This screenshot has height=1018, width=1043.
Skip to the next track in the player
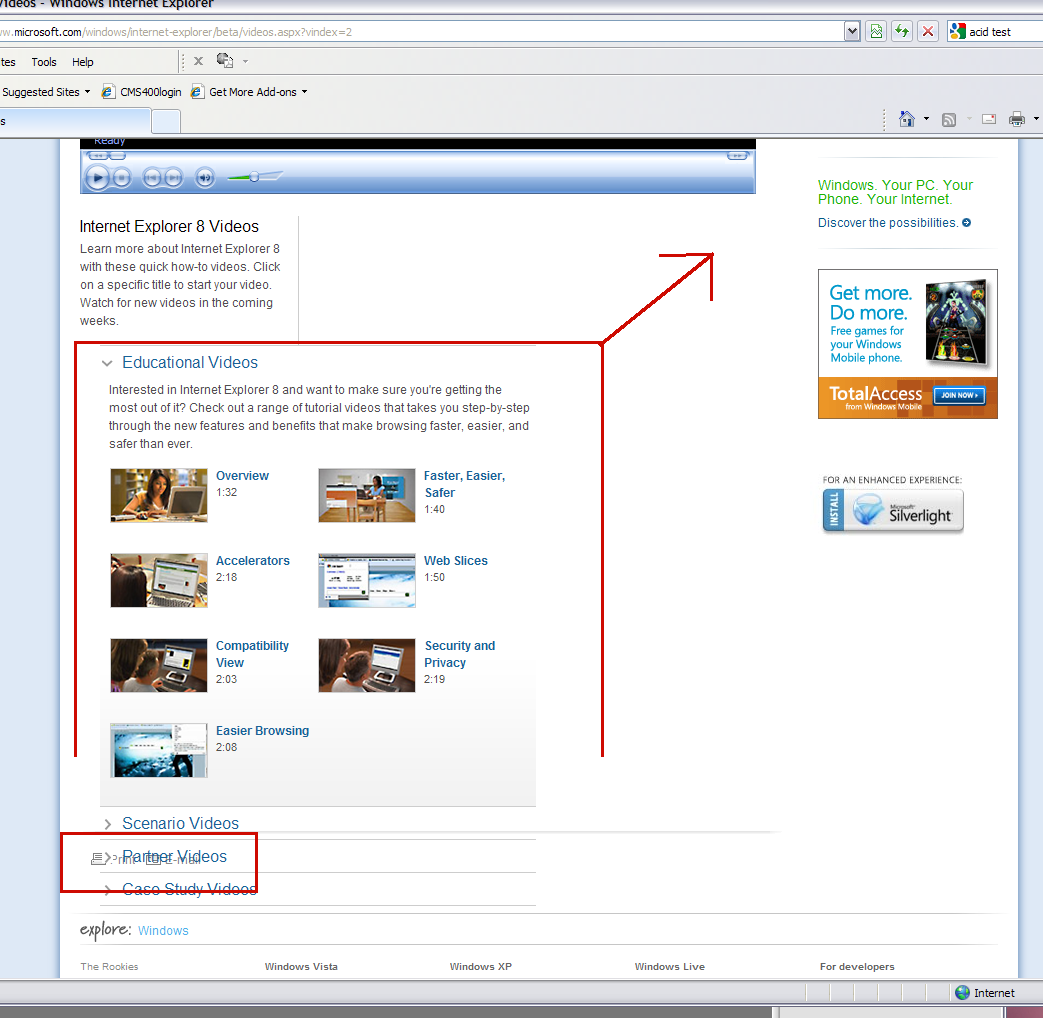coord(173,178)
